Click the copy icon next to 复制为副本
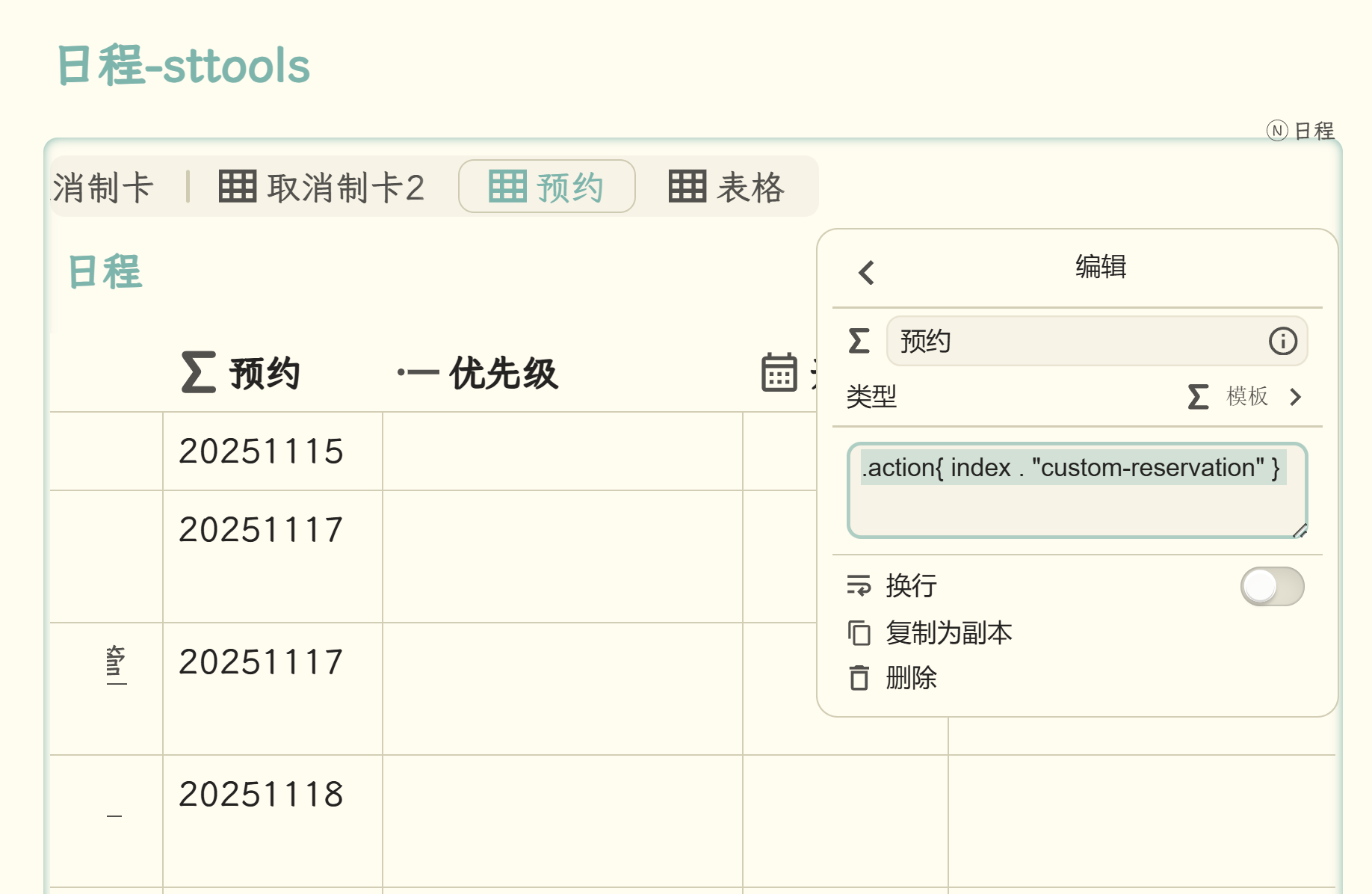Image resolution: width=1372 pixels, height=894 pixels. coord(859,633)
